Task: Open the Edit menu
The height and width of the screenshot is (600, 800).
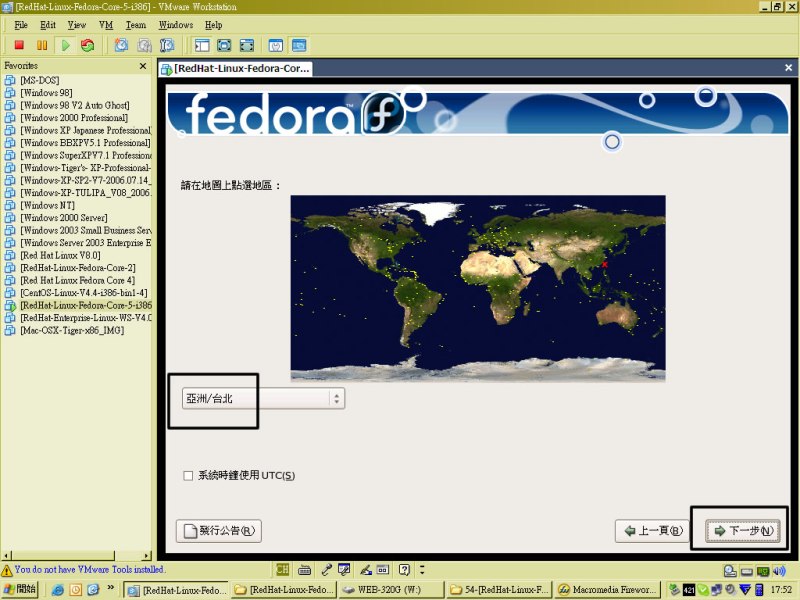Action: (x=47, y=25)
